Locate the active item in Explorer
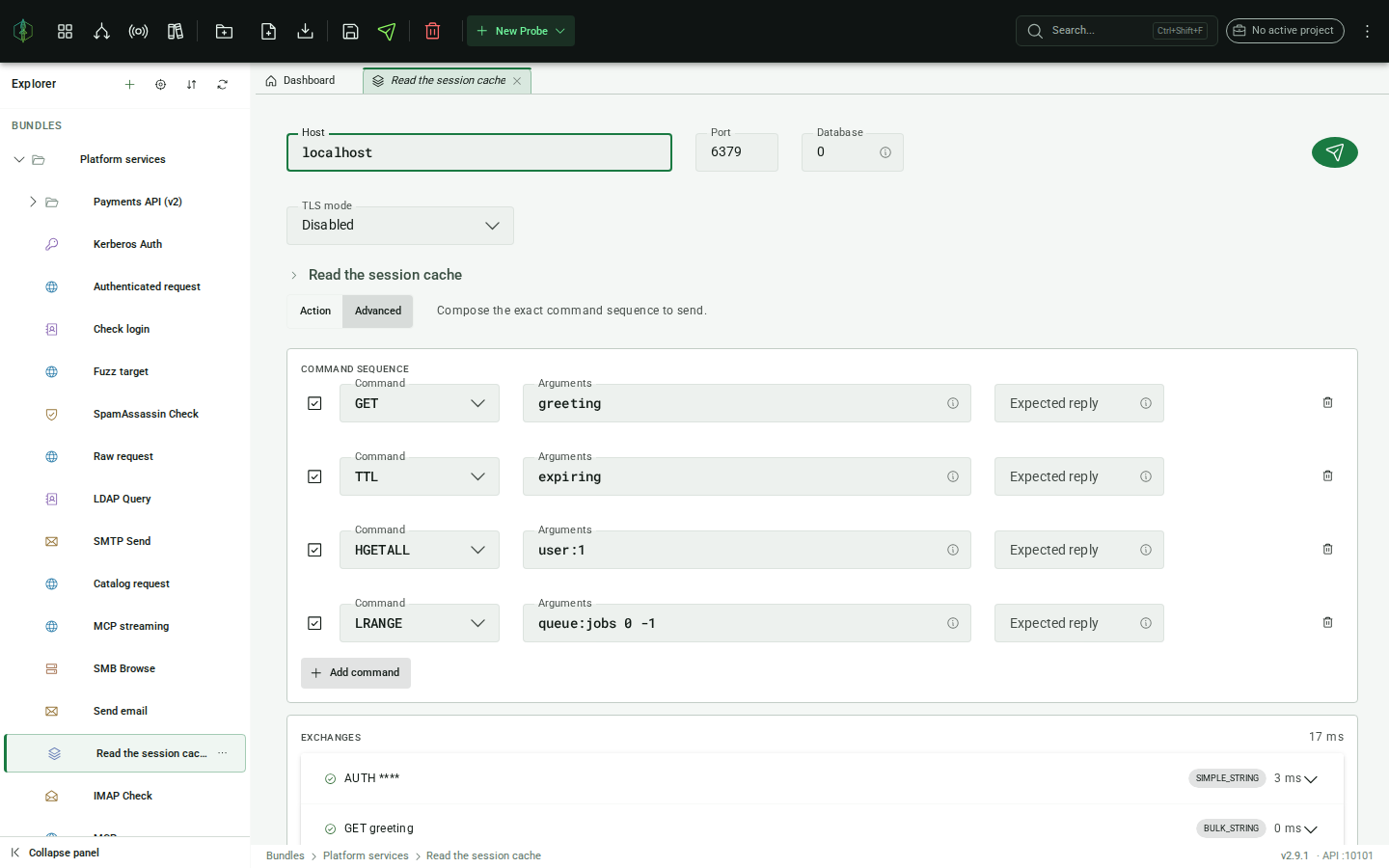 (x=160, y=85)
